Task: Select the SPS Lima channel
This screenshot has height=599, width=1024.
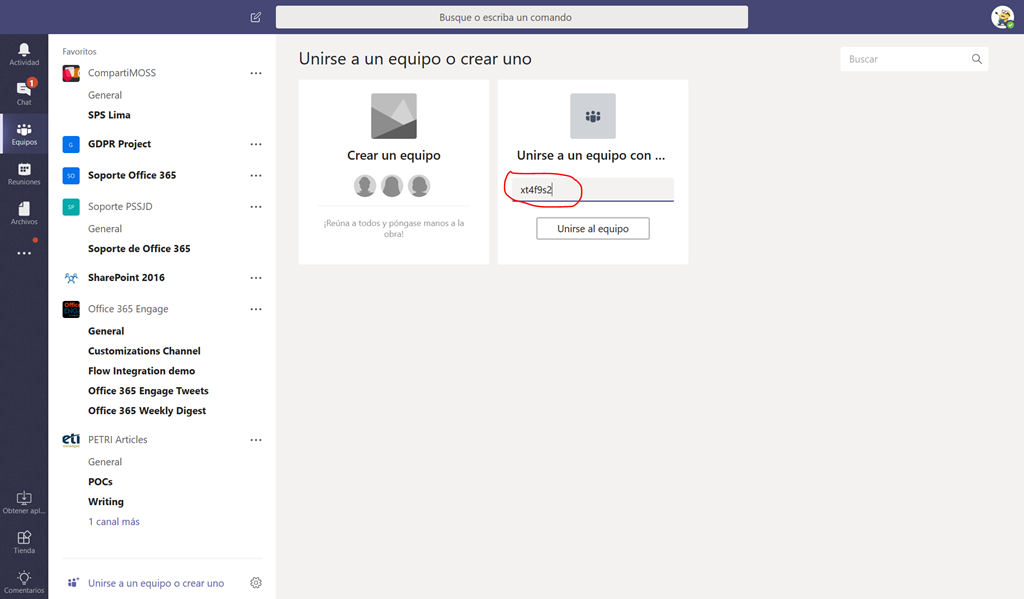Action: coord(109,115)
